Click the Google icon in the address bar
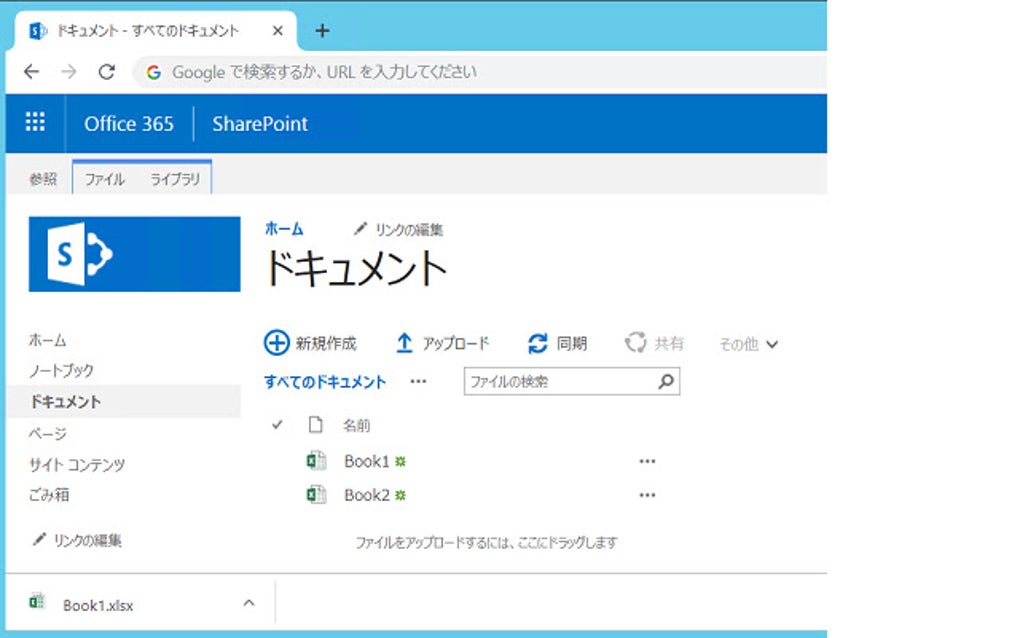The height and width of the screenshot is (638, 1020). [153, 71]
